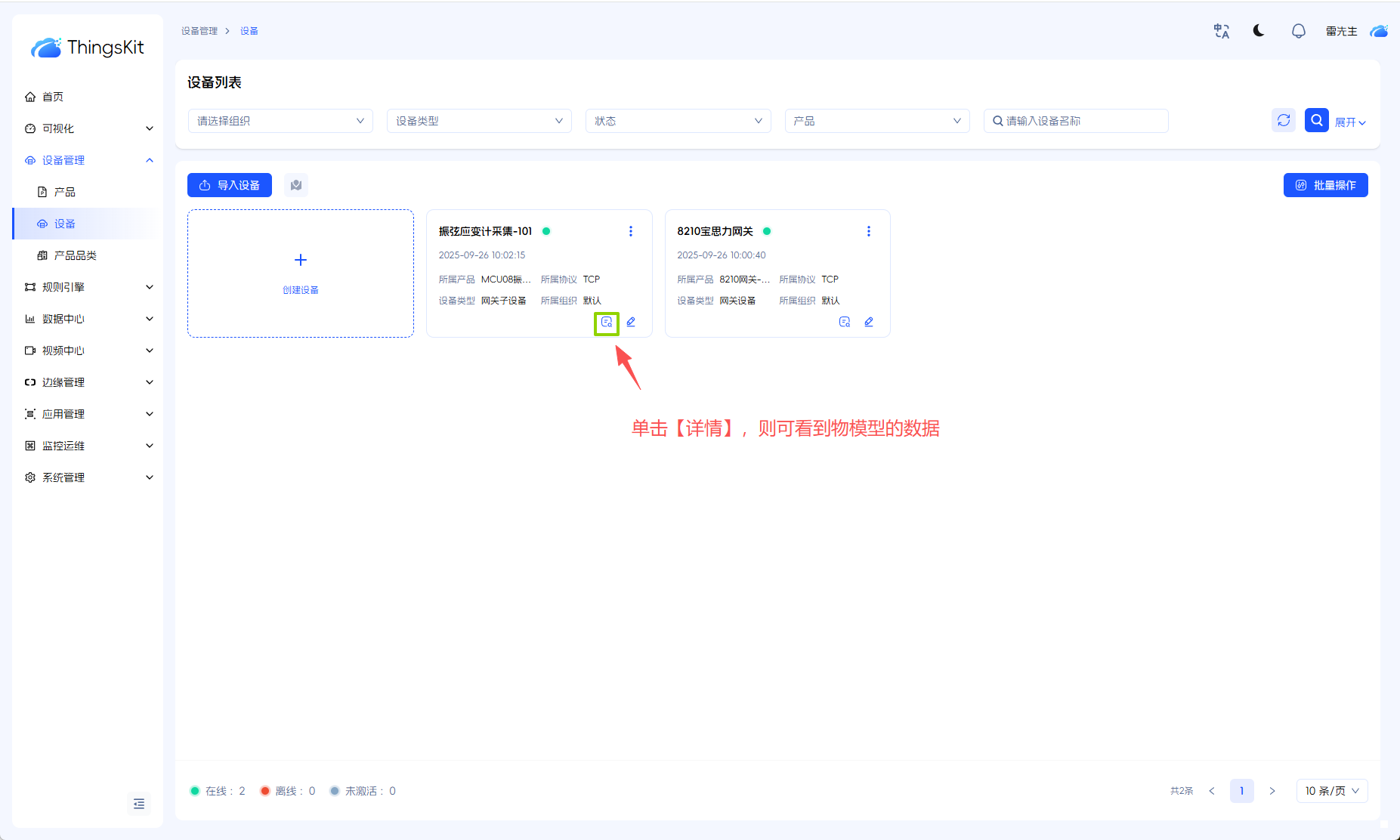
Task: Click the 导入设备 button
Action: [230, 185]
